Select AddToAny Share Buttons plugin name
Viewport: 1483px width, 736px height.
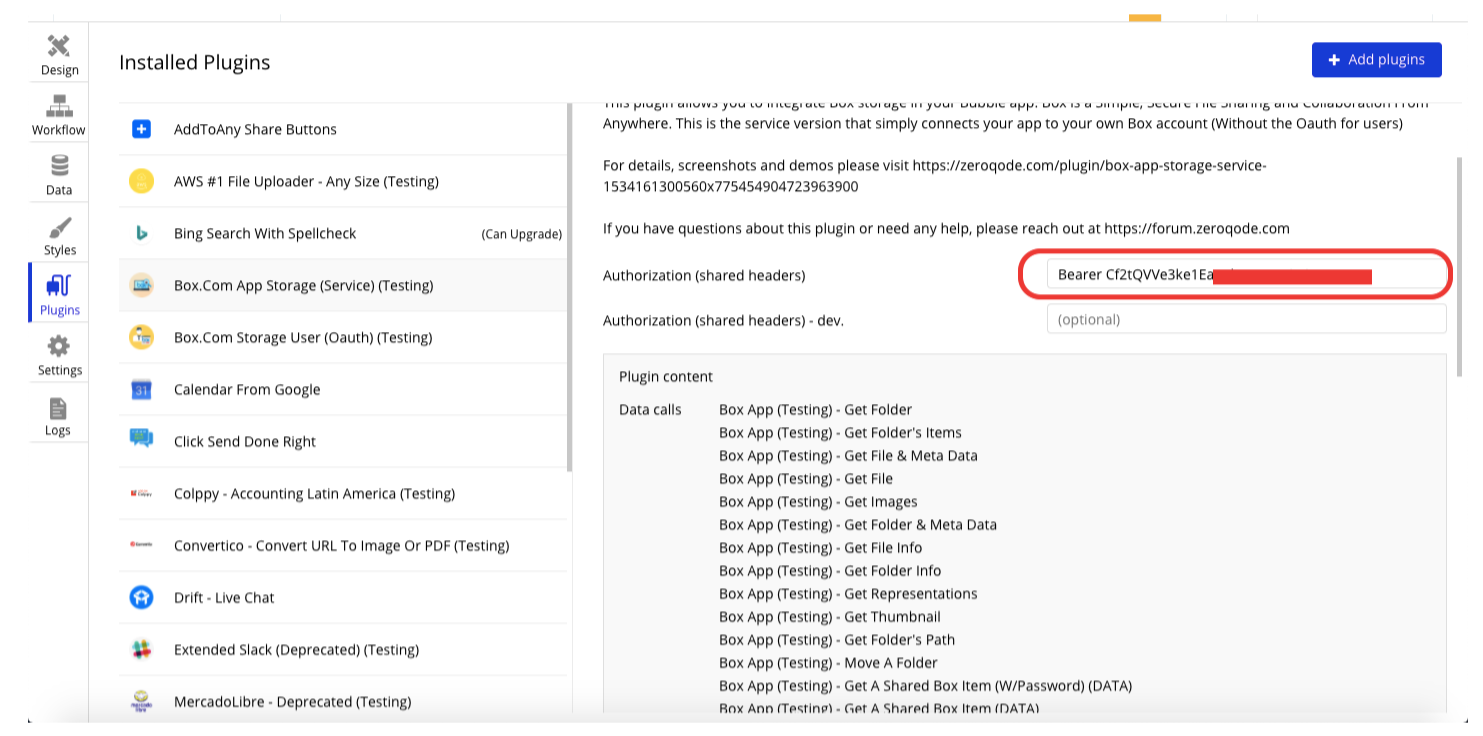pyautogui.click(x=255, y=129)
